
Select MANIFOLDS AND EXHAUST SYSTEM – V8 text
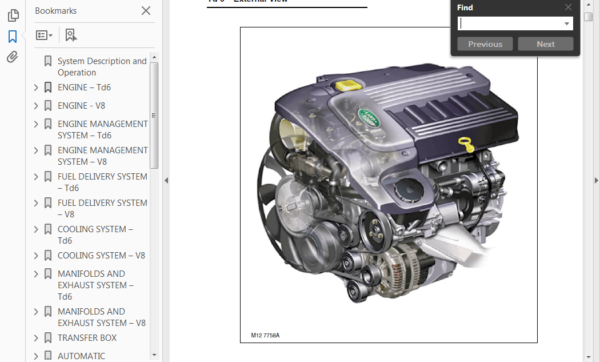click(x=101, y=317)
